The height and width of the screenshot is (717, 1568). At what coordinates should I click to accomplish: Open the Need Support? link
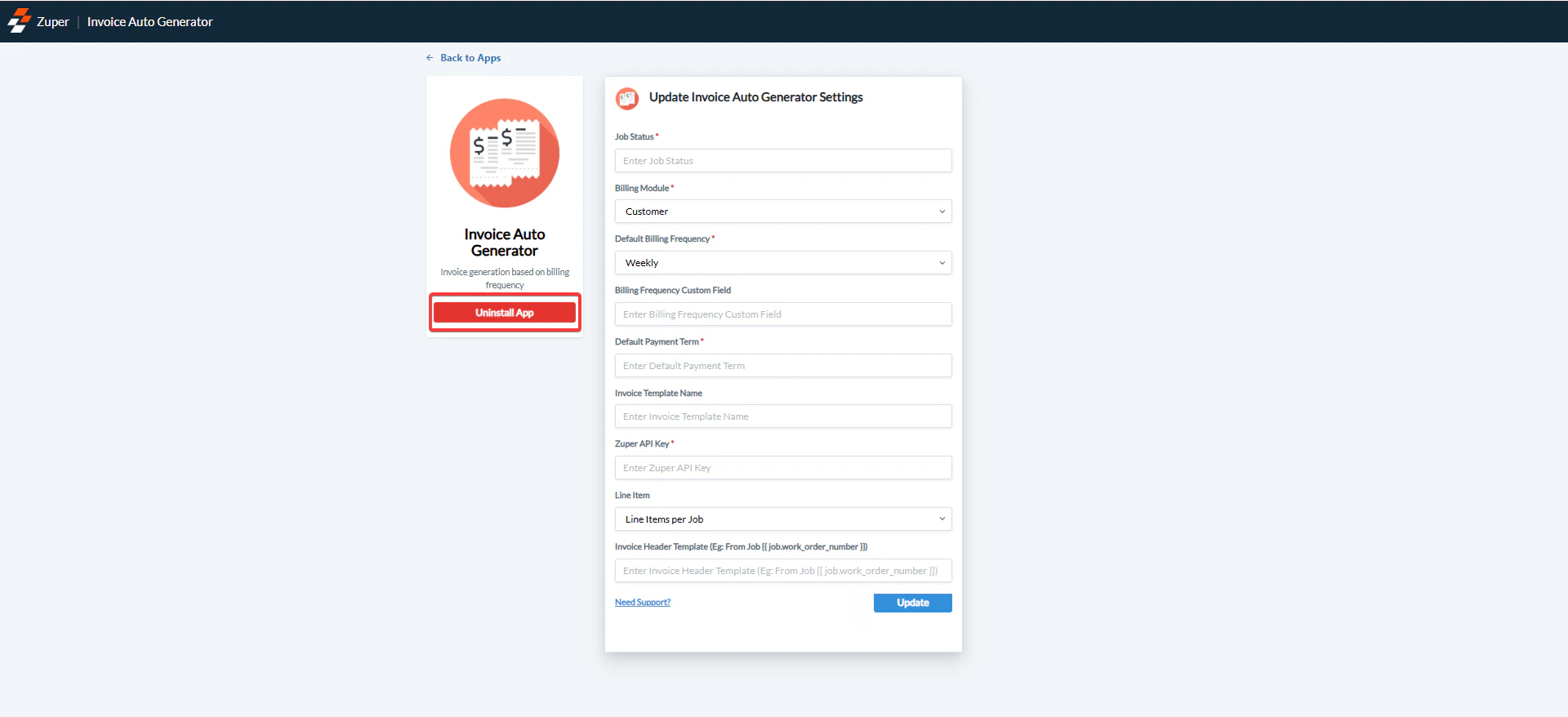point(643,603)
